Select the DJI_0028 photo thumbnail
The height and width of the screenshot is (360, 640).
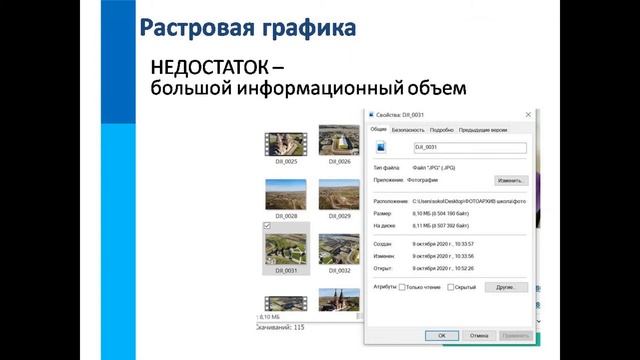[x=286, y=195]
